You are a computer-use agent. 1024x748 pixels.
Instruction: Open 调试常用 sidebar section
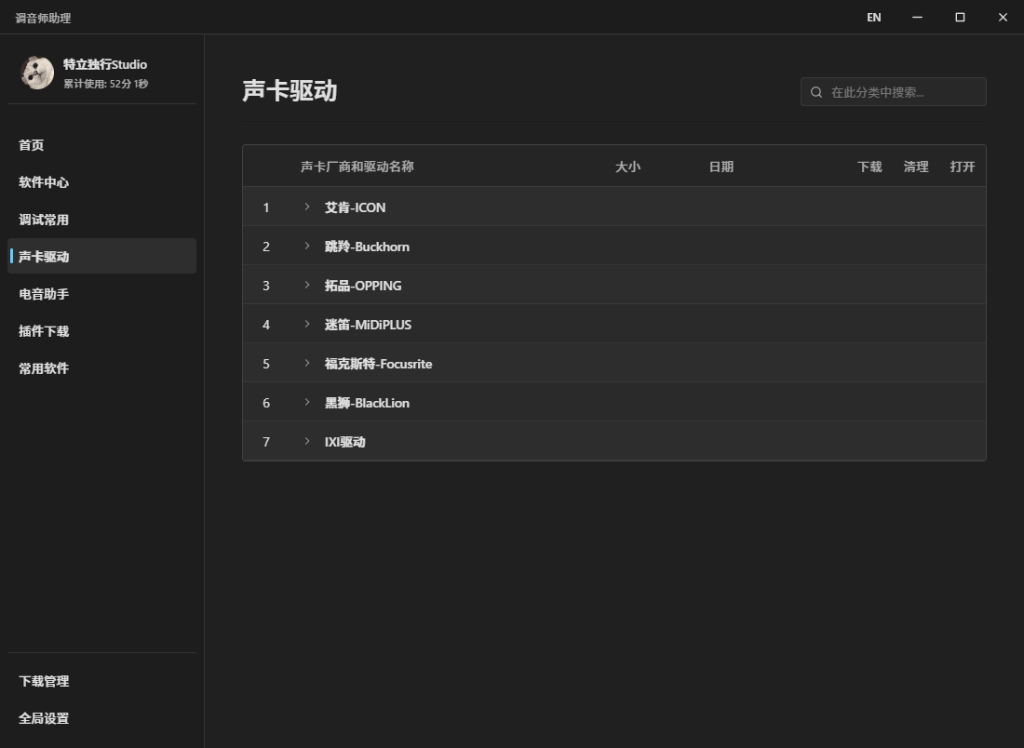point(44,219)
